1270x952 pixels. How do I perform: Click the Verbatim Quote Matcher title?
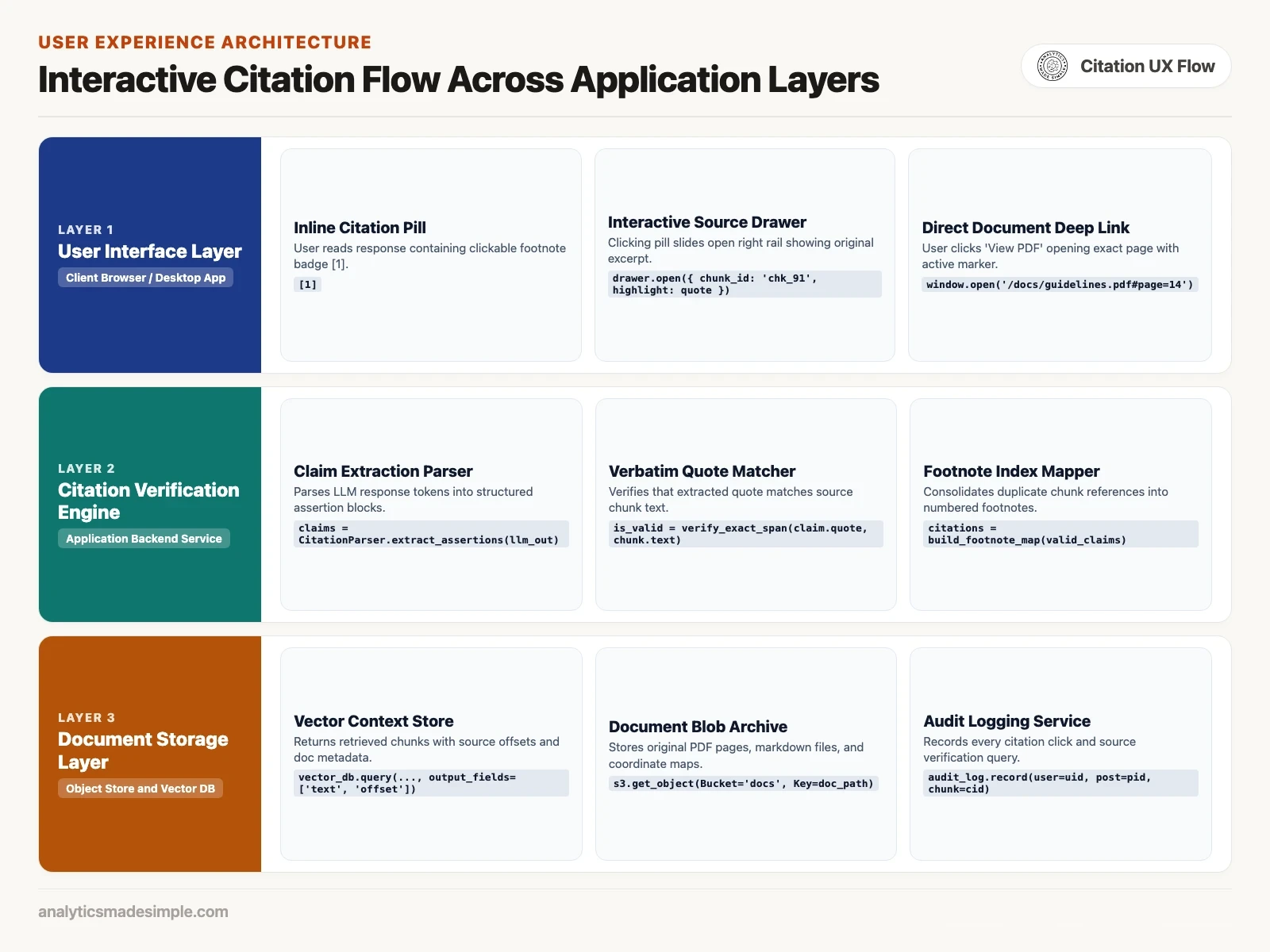click(x=702, y=471)
